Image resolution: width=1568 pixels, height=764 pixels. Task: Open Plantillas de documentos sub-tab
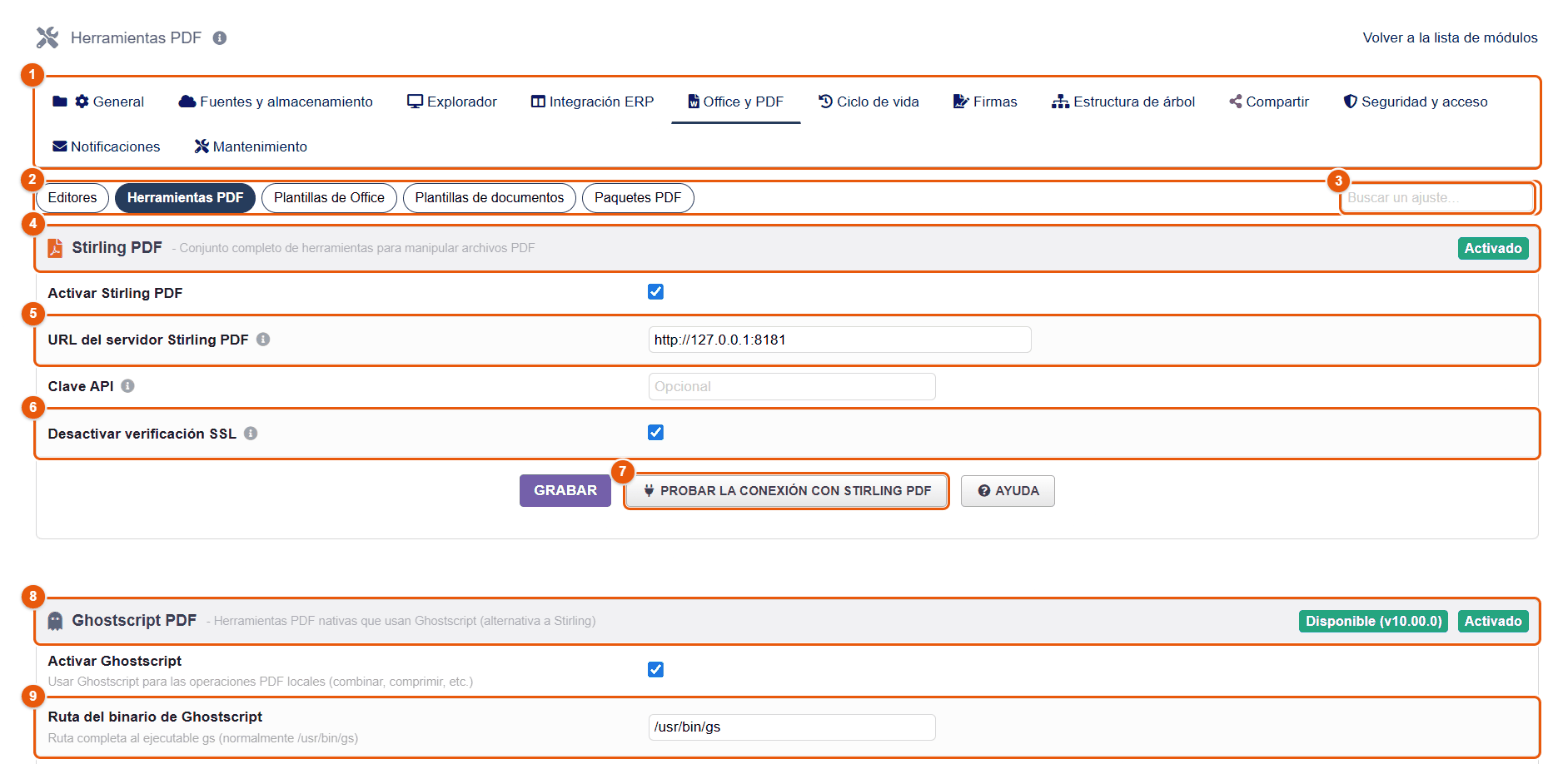489,198
